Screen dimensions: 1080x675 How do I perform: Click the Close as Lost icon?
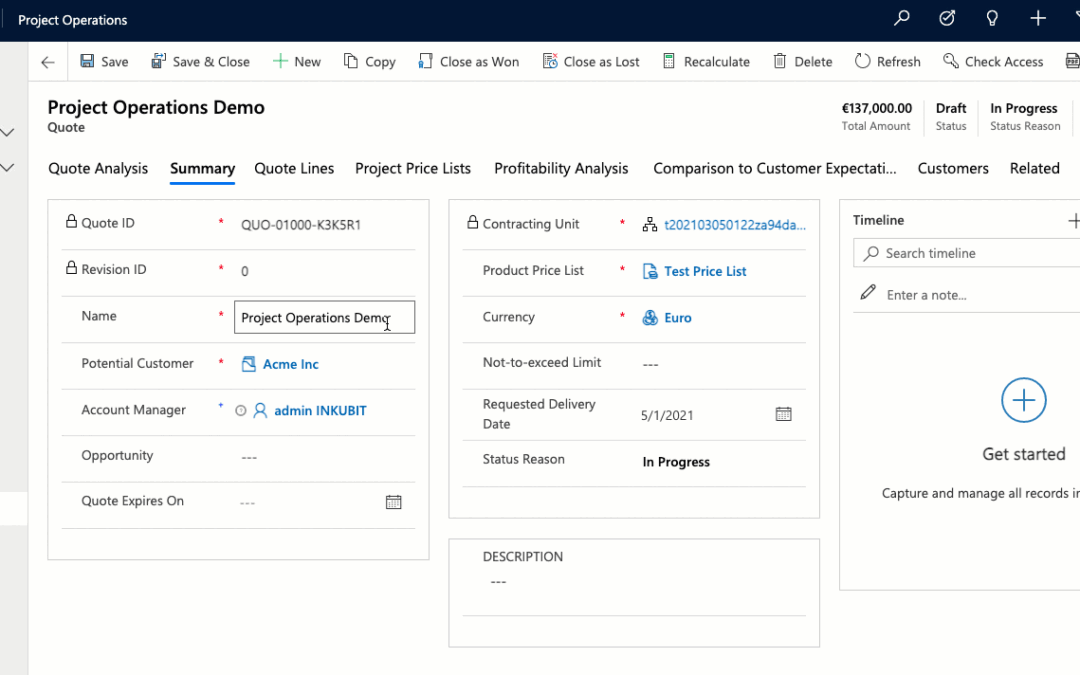(x=550, y=61)
